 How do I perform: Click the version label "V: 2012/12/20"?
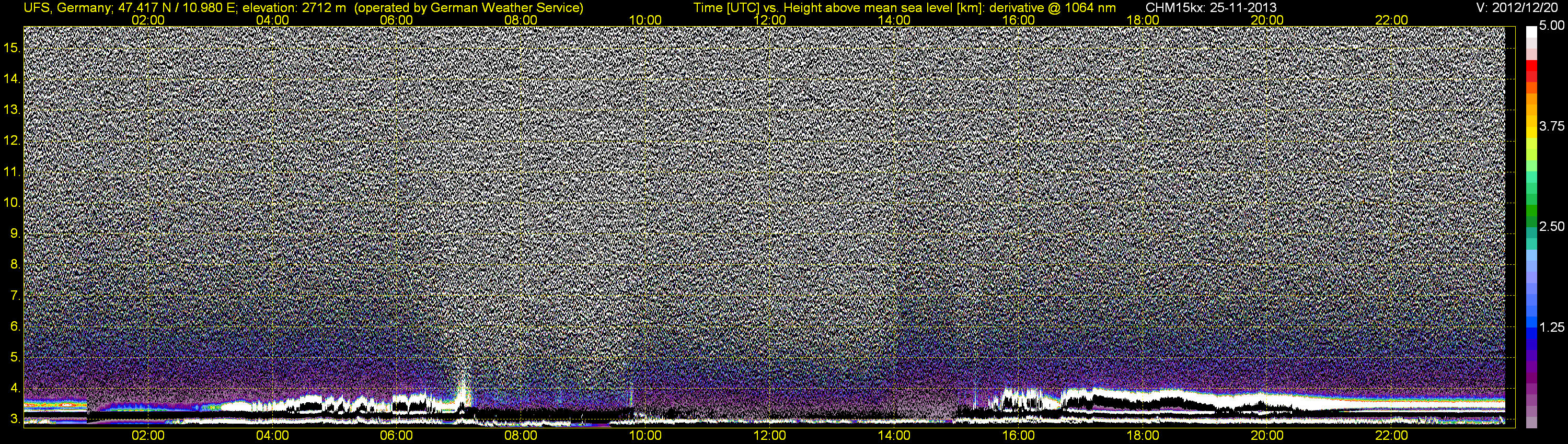1518,8
